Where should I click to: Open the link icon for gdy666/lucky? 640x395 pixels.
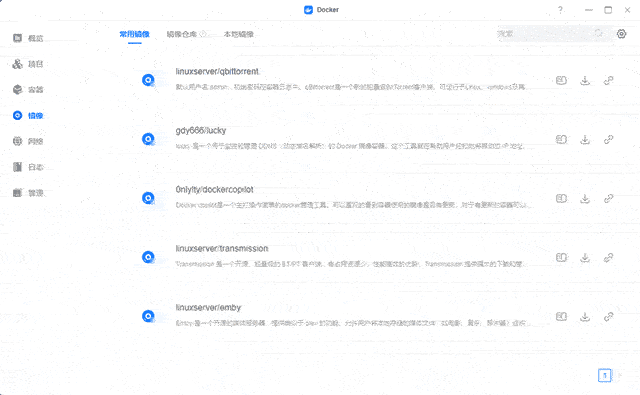[609, 140]
